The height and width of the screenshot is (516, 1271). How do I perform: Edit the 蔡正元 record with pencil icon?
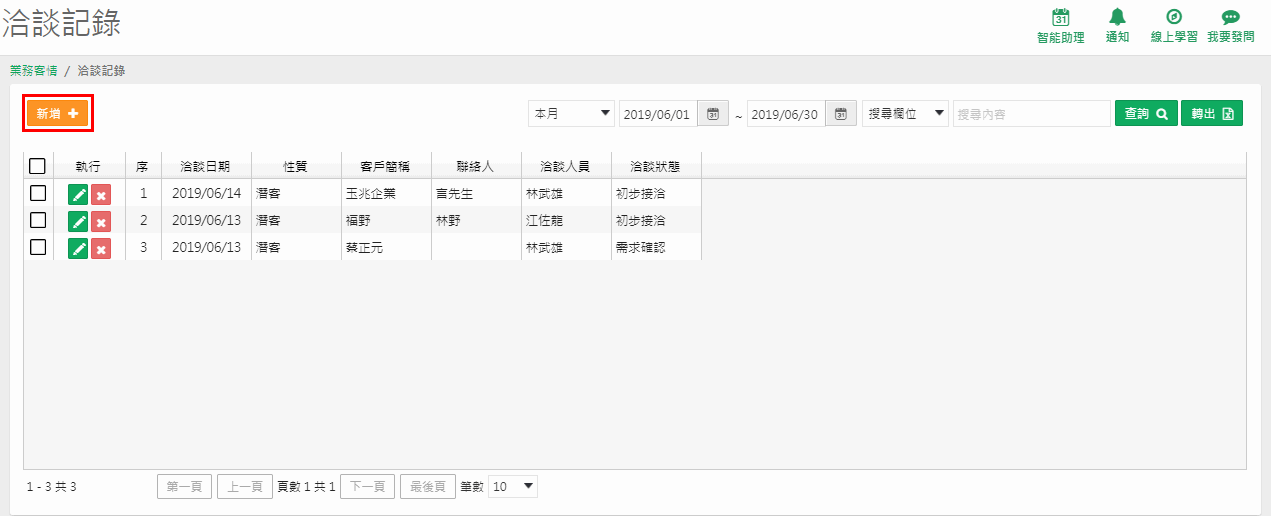78,248
